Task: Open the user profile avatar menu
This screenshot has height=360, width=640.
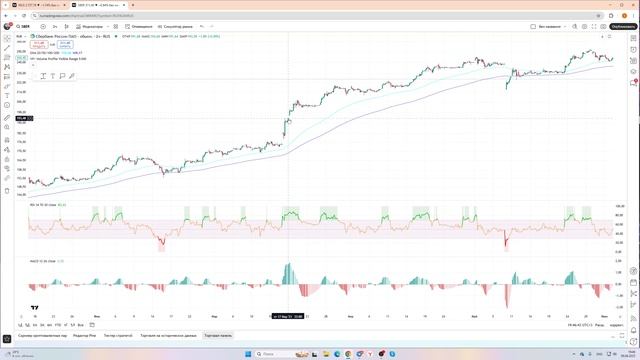Action: click(7, 27)
